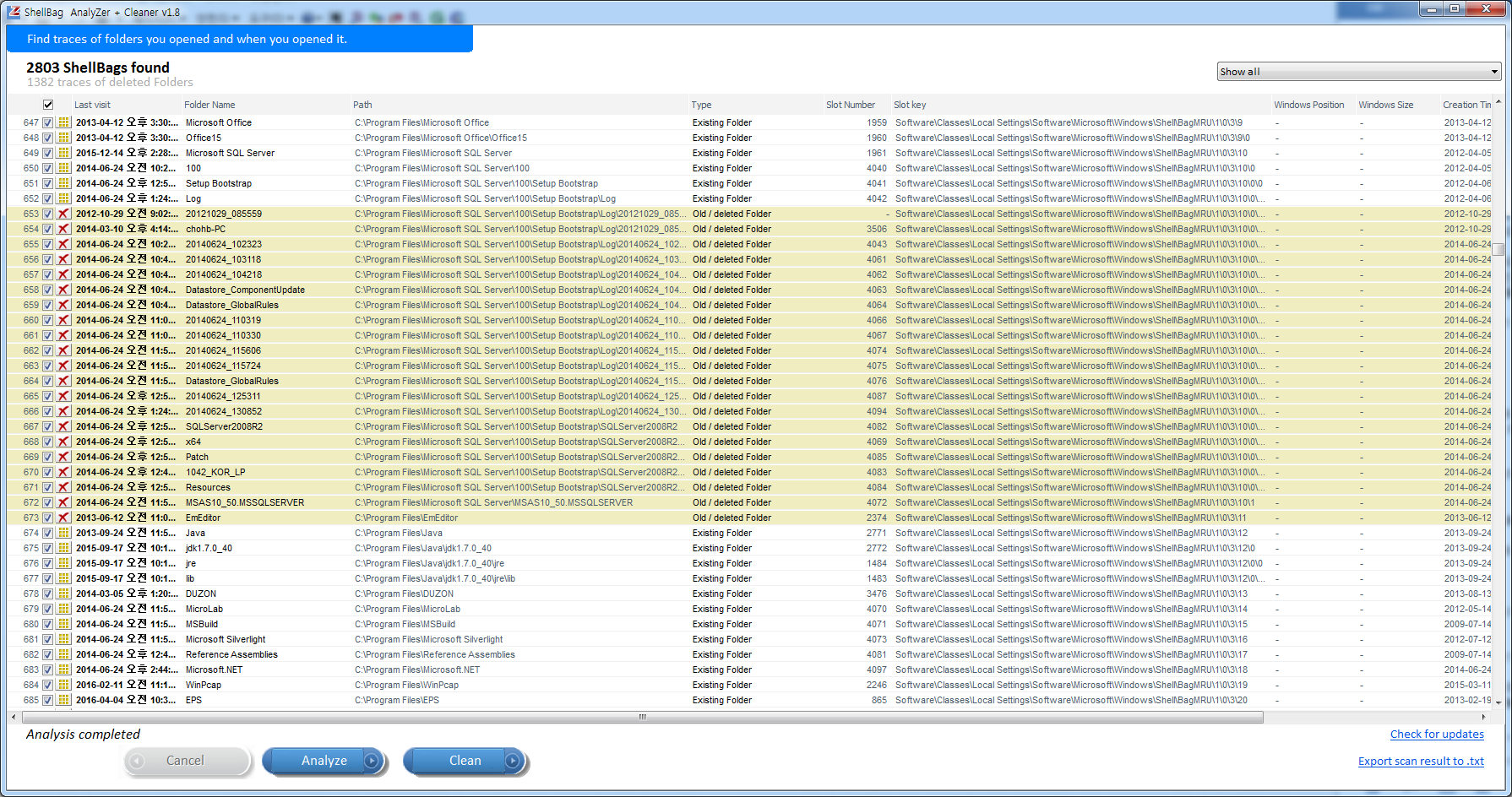Toggle the select-all checkbox in the header
The width and height of the screenshot is (1512, 797).
[48, 105]
